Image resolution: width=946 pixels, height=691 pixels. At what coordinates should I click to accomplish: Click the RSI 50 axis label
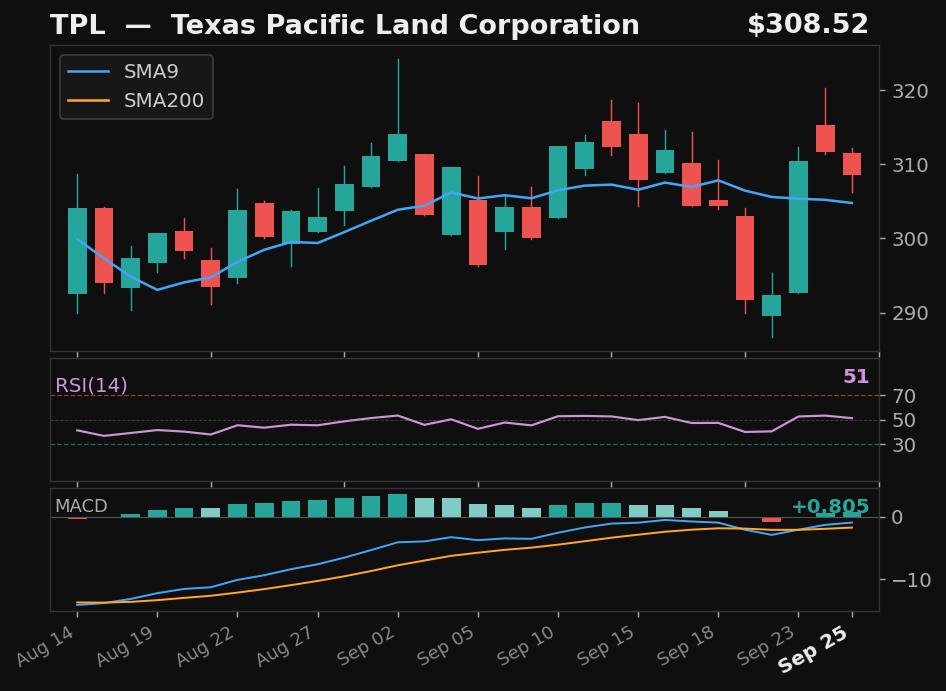point(905,421)
